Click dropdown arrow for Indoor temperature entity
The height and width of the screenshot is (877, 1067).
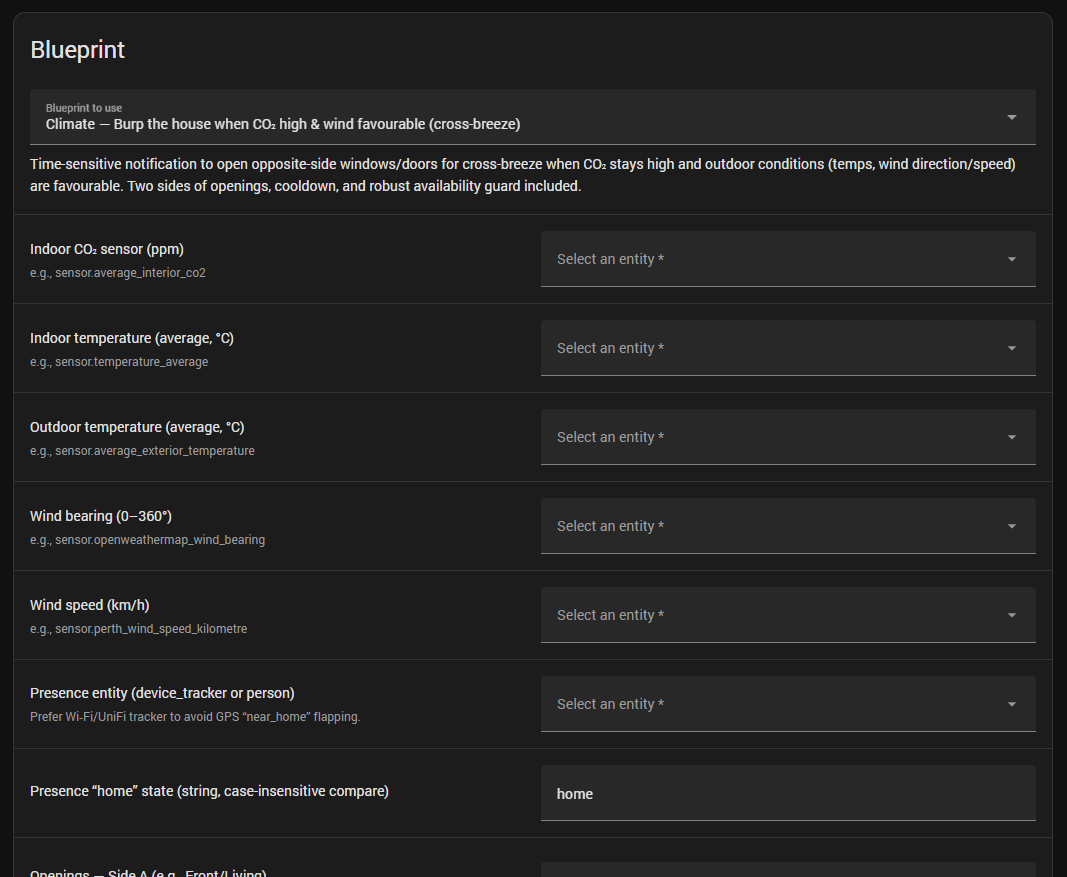coord(1011,348)
